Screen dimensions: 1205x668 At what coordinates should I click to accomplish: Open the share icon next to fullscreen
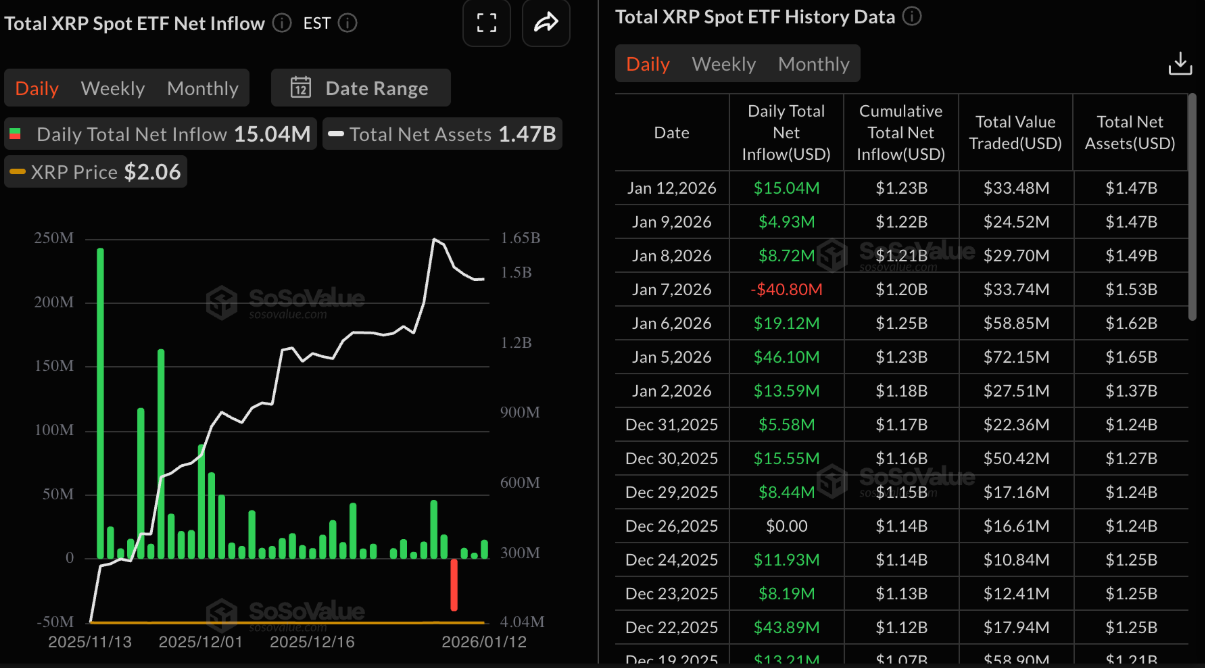(x=546, y=22)
